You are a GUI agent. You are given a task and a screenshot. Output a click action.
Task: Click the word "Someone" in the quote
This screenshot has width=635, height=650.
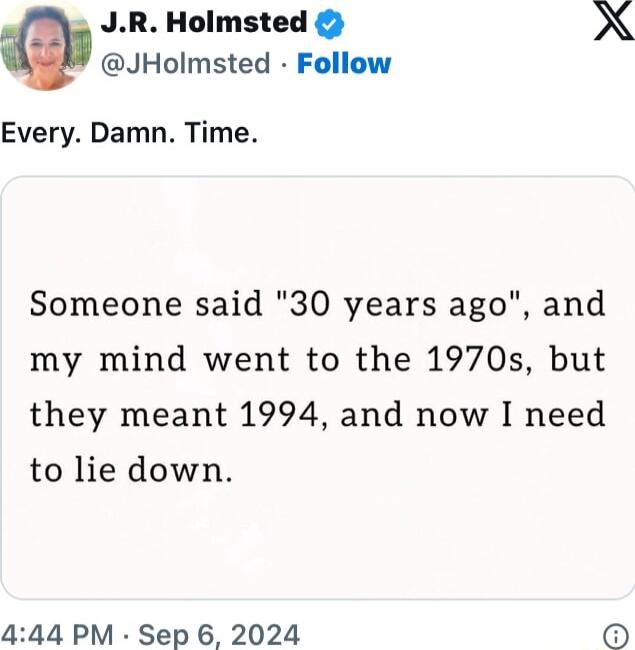coord(94,304)
